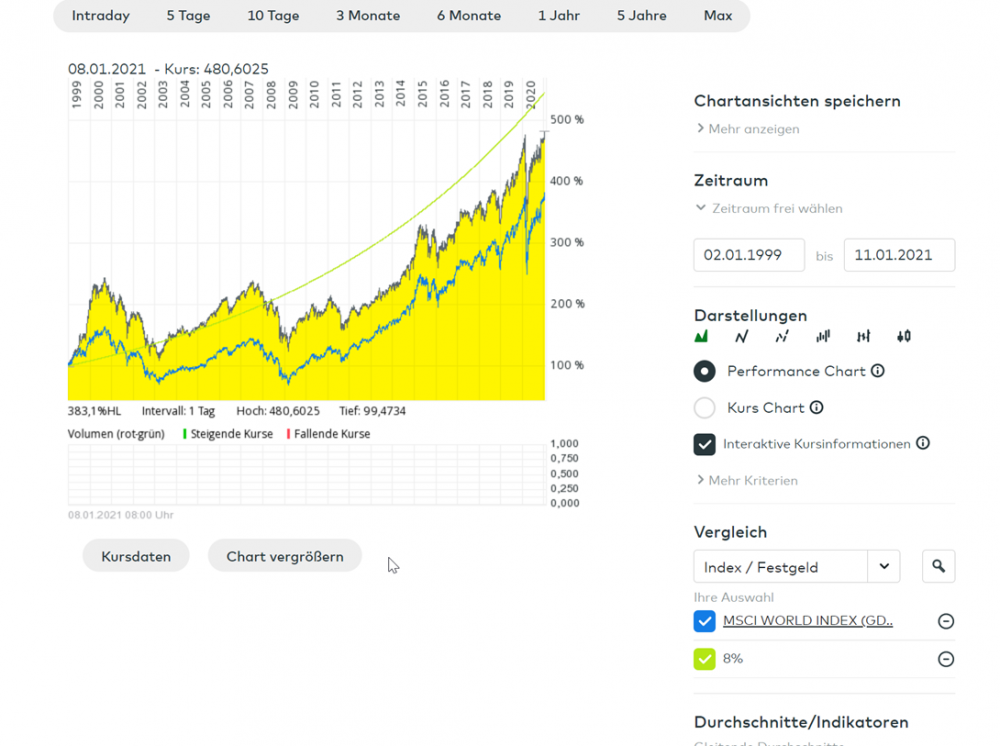
Task: Open info icon for Interaktive Kursinformationen
Action: [923, 443]
